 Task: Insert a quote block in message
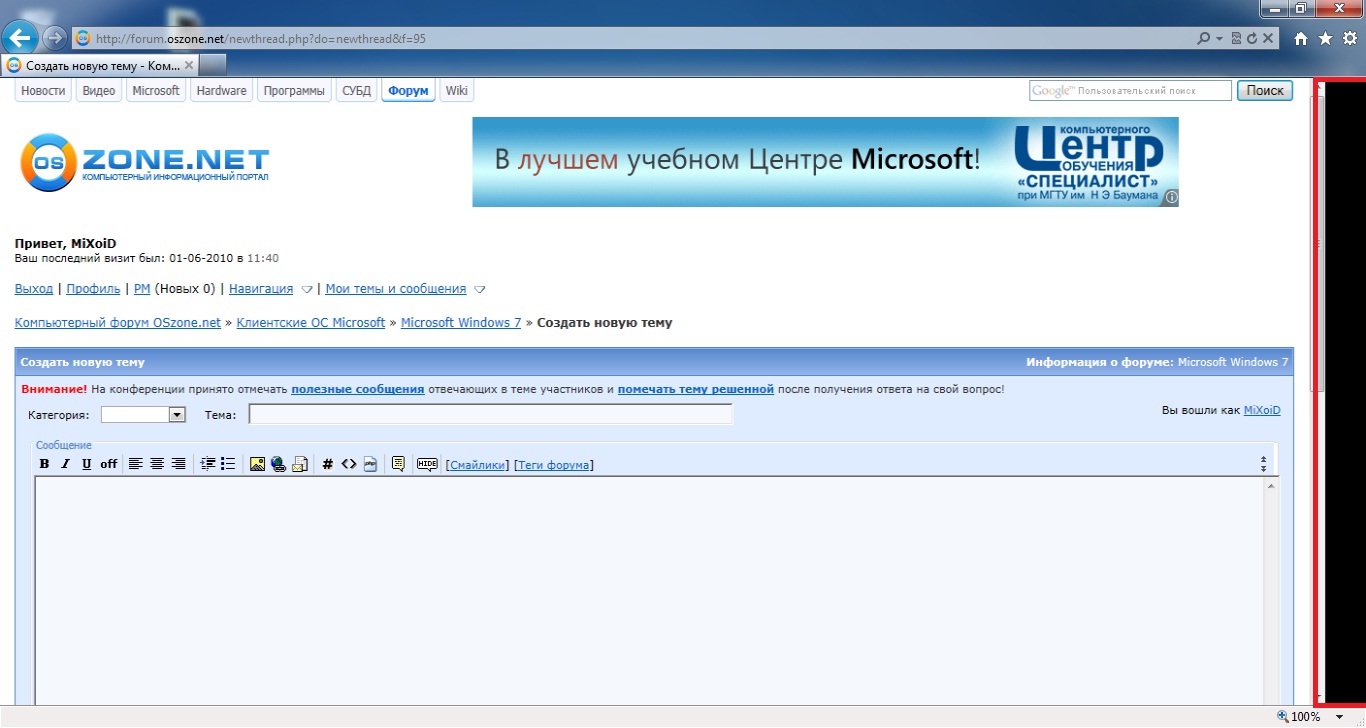coord(398,464)
